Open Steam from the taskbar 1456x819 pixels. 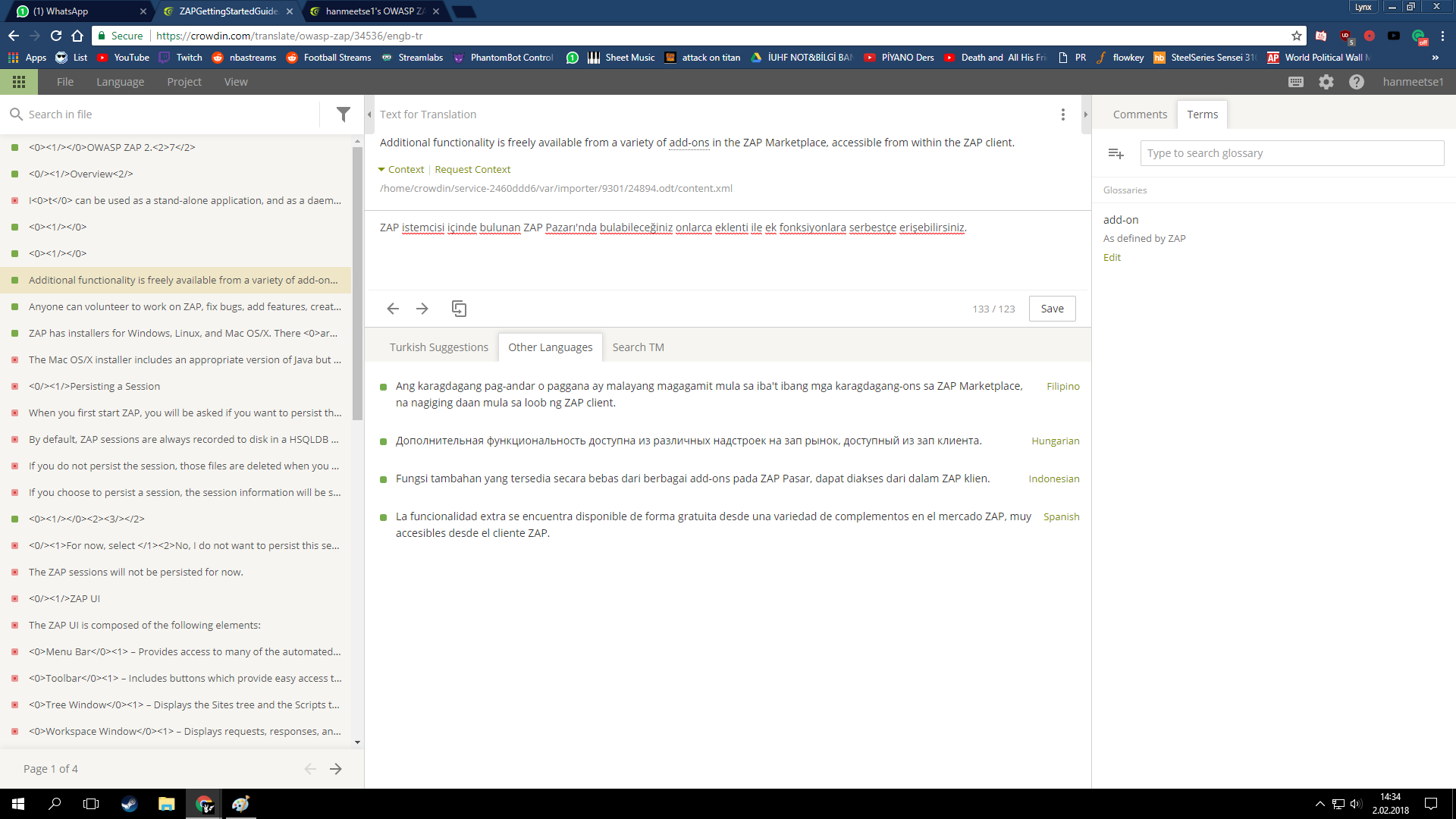click(x=129, y=804)
